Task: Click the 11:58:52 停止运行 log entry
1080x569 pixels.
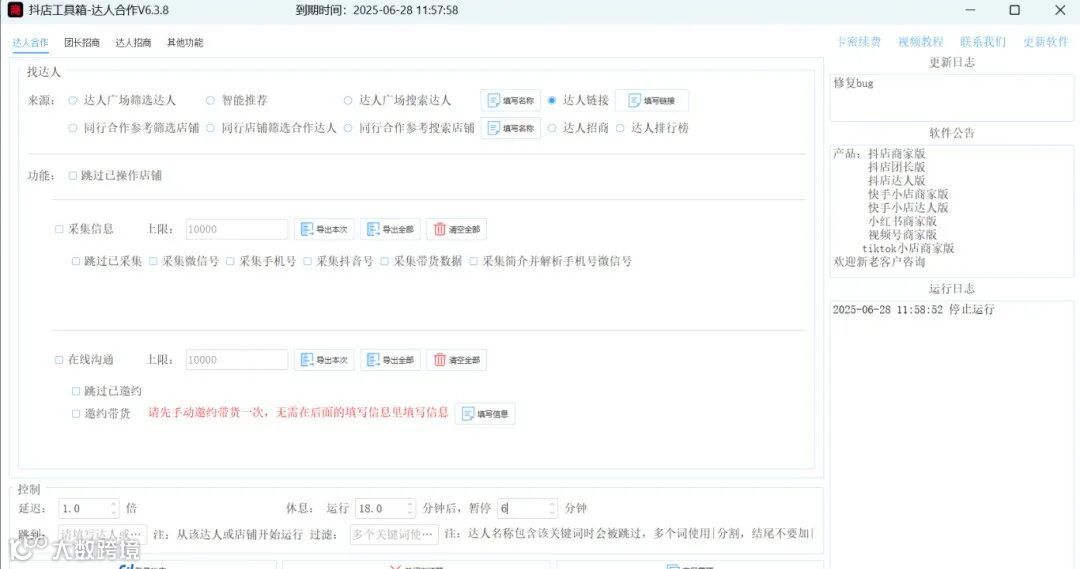Action: (x=913, y=309)
